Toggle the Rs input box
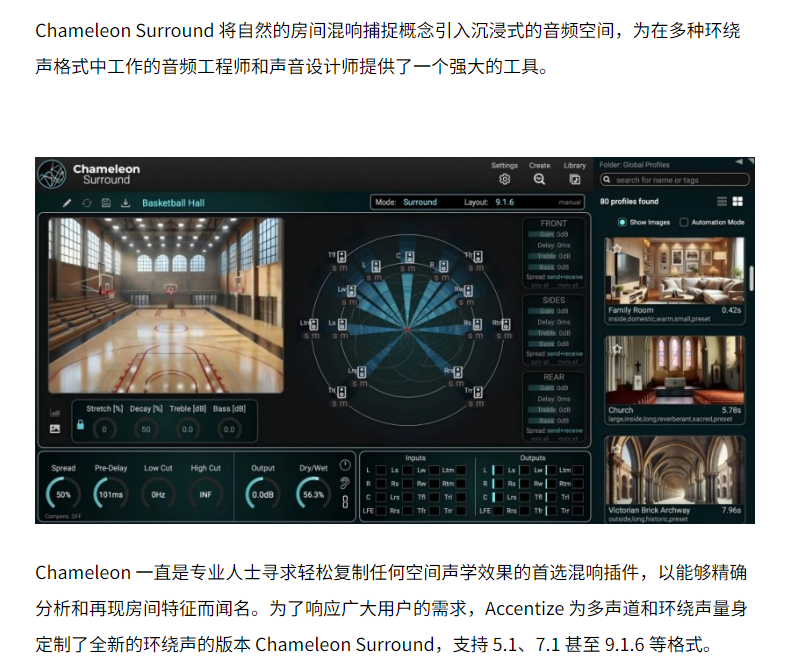Screen dimensions: 790x664 coord(408,484)
